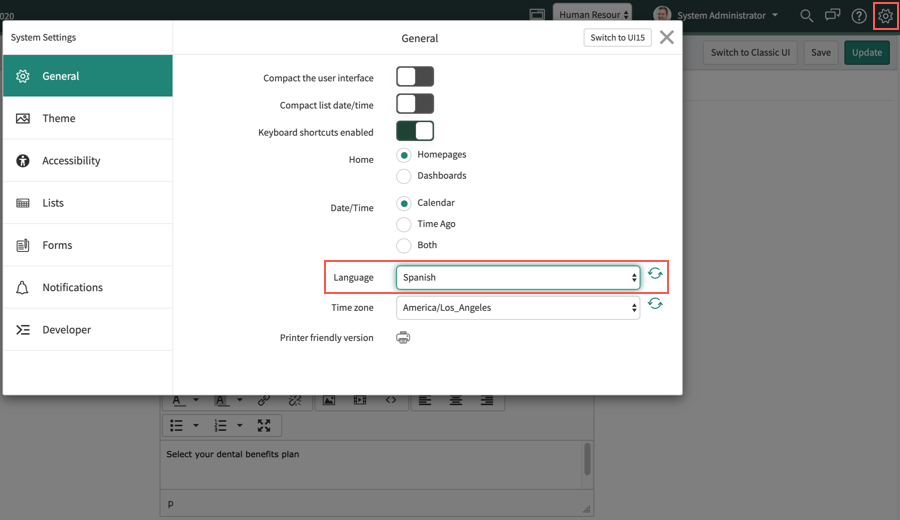Viewport: 900px width, 520px height.
Task: Click the bulleted list icon in editor
Action: 176,425
